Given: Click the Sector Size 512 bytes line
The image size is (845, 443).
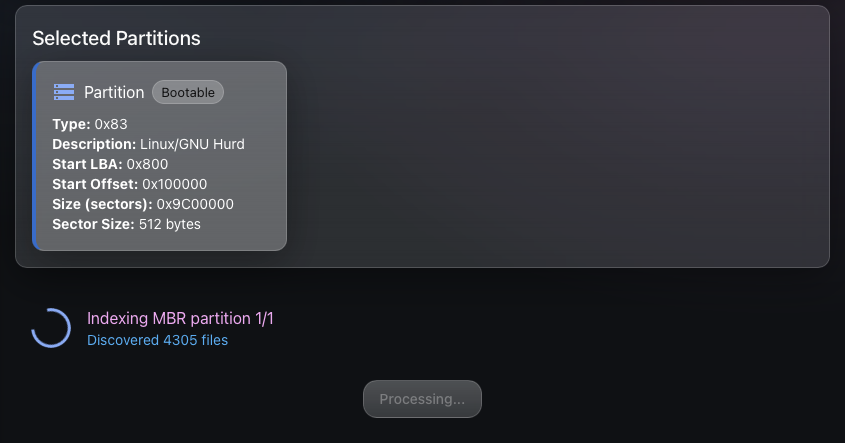Looking at the screenshot, I should pyautogui.click(x=126, y=224).
